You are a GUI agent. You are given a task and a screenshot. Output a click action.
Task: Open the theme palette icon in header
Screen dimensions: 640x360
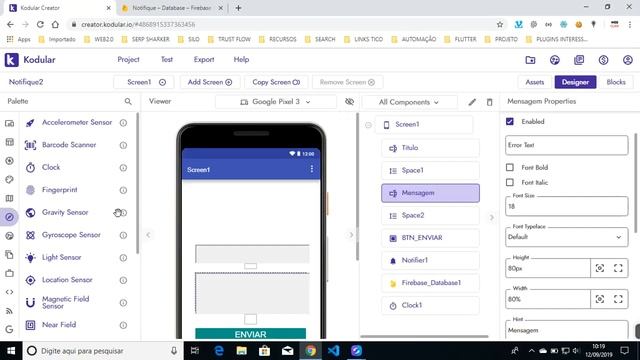555,60
